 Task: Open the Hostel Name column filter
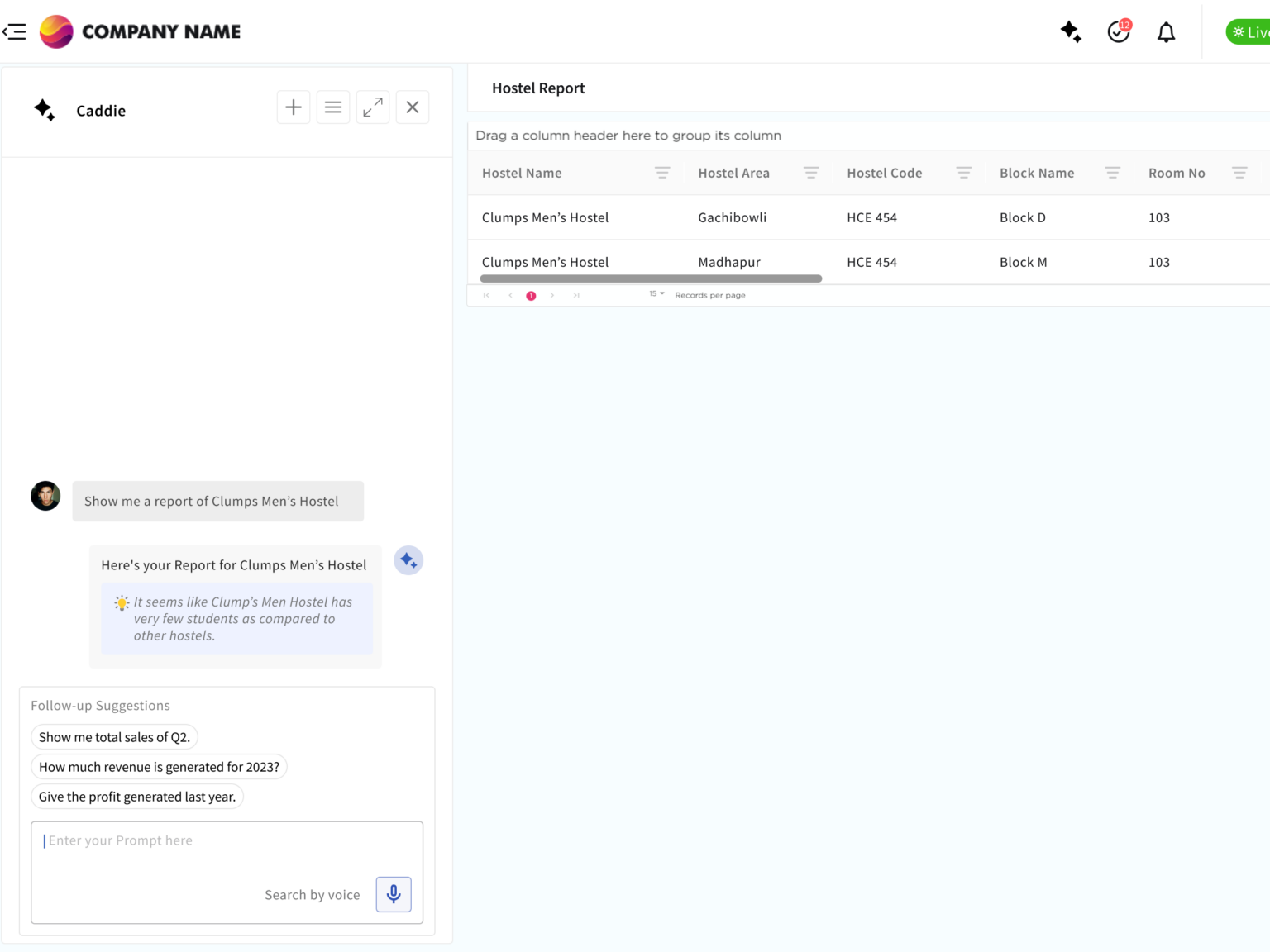point(662,173)
